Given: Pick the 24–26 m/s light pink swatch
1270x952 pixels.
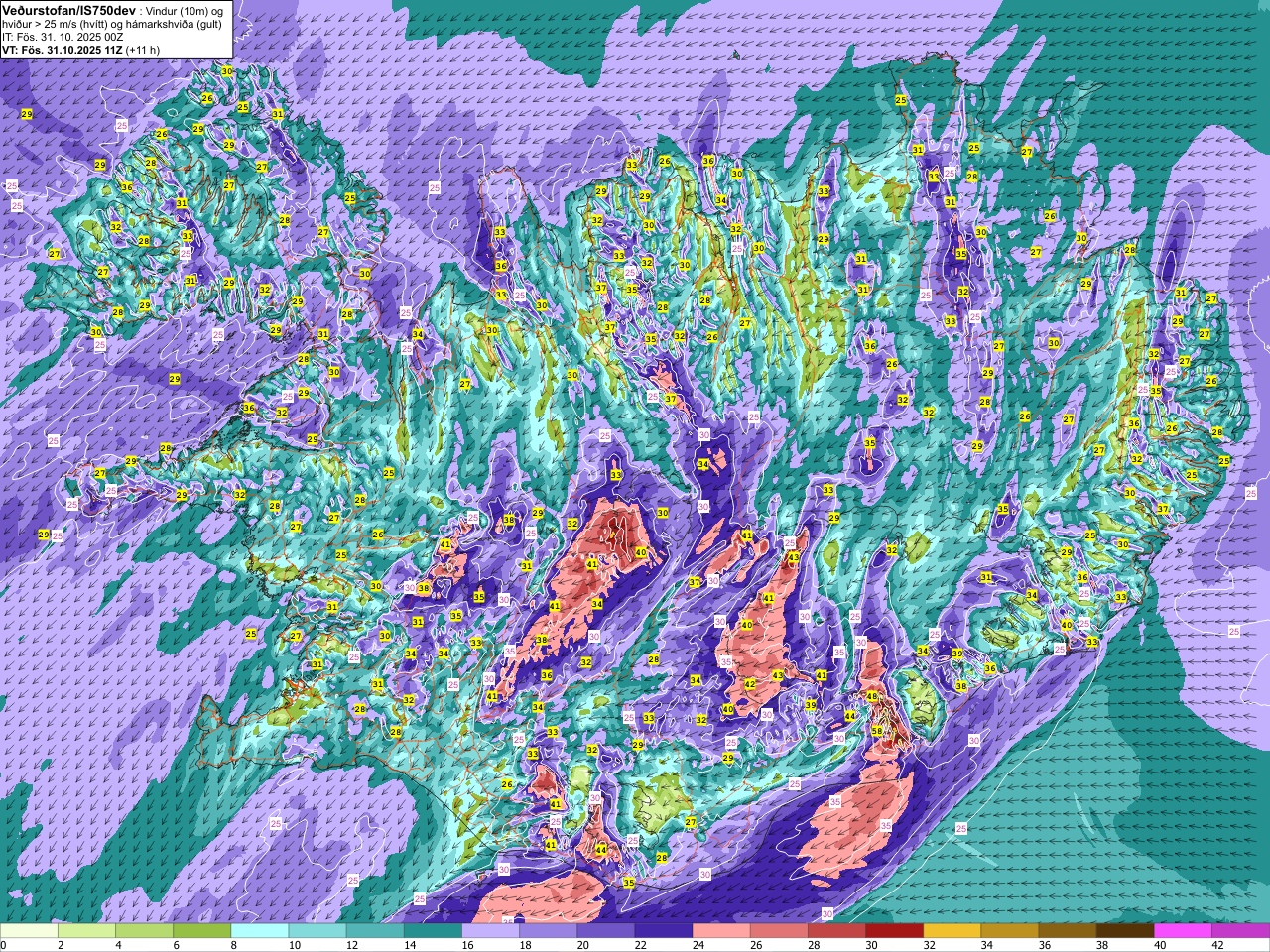Looking at the screenshot, I should (x=721, y=931).
